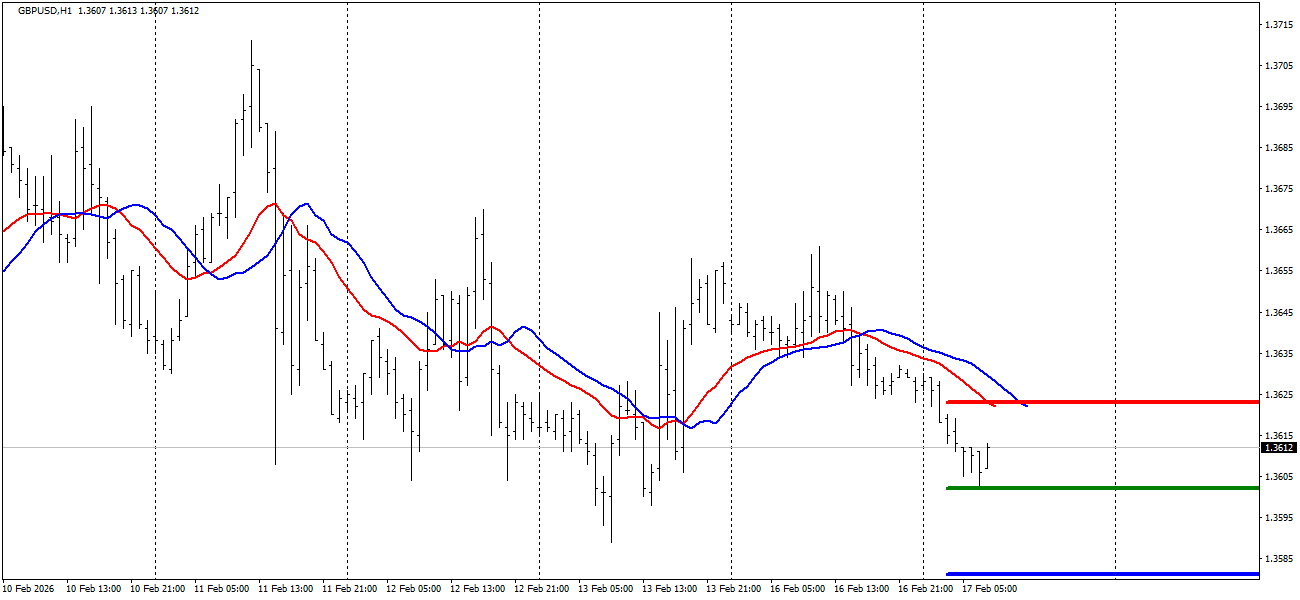Viewport: 1300px width, 600px height.
Task: Click the 12 Feb 13:00 time label
Action: coord(477,589)
